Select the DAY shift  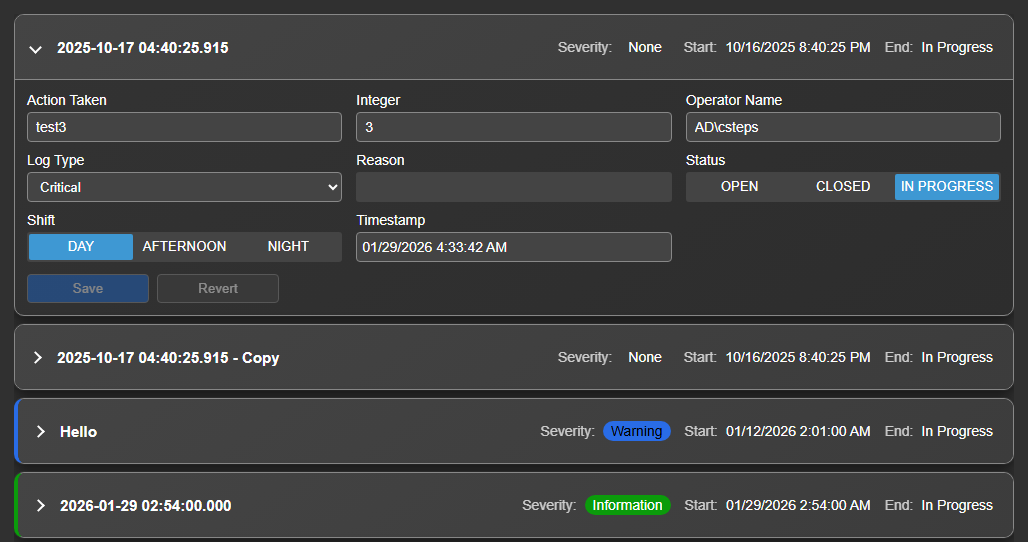(81, 246)
